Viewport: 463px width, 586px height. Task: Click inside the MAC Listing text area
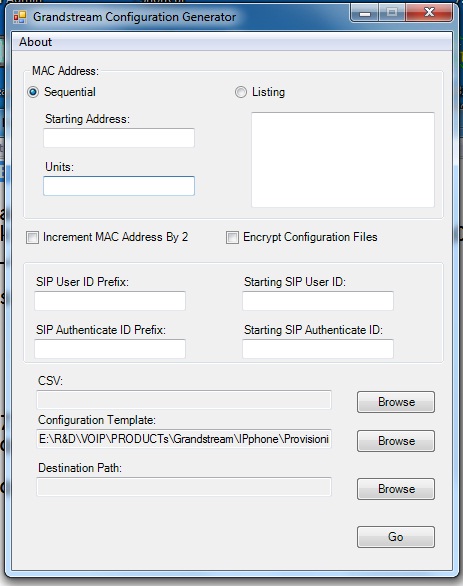[343, 160]
